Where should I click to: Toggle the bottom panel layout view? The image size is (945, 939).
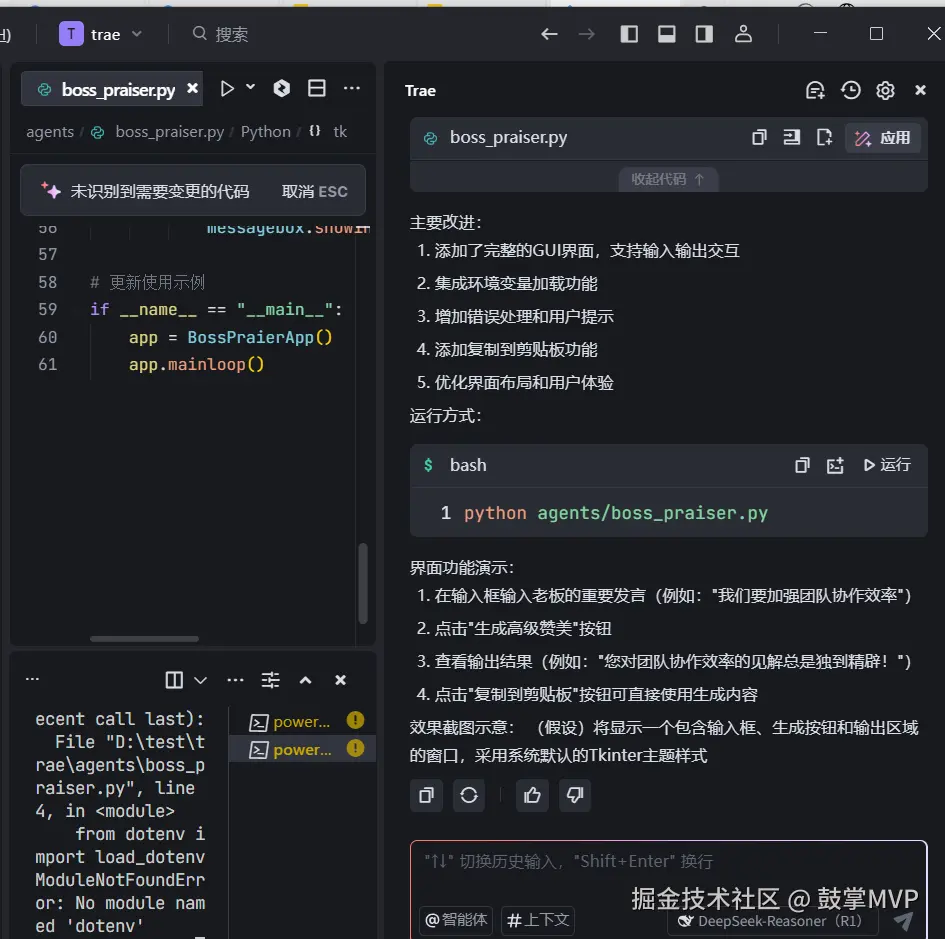click(666, 33)
